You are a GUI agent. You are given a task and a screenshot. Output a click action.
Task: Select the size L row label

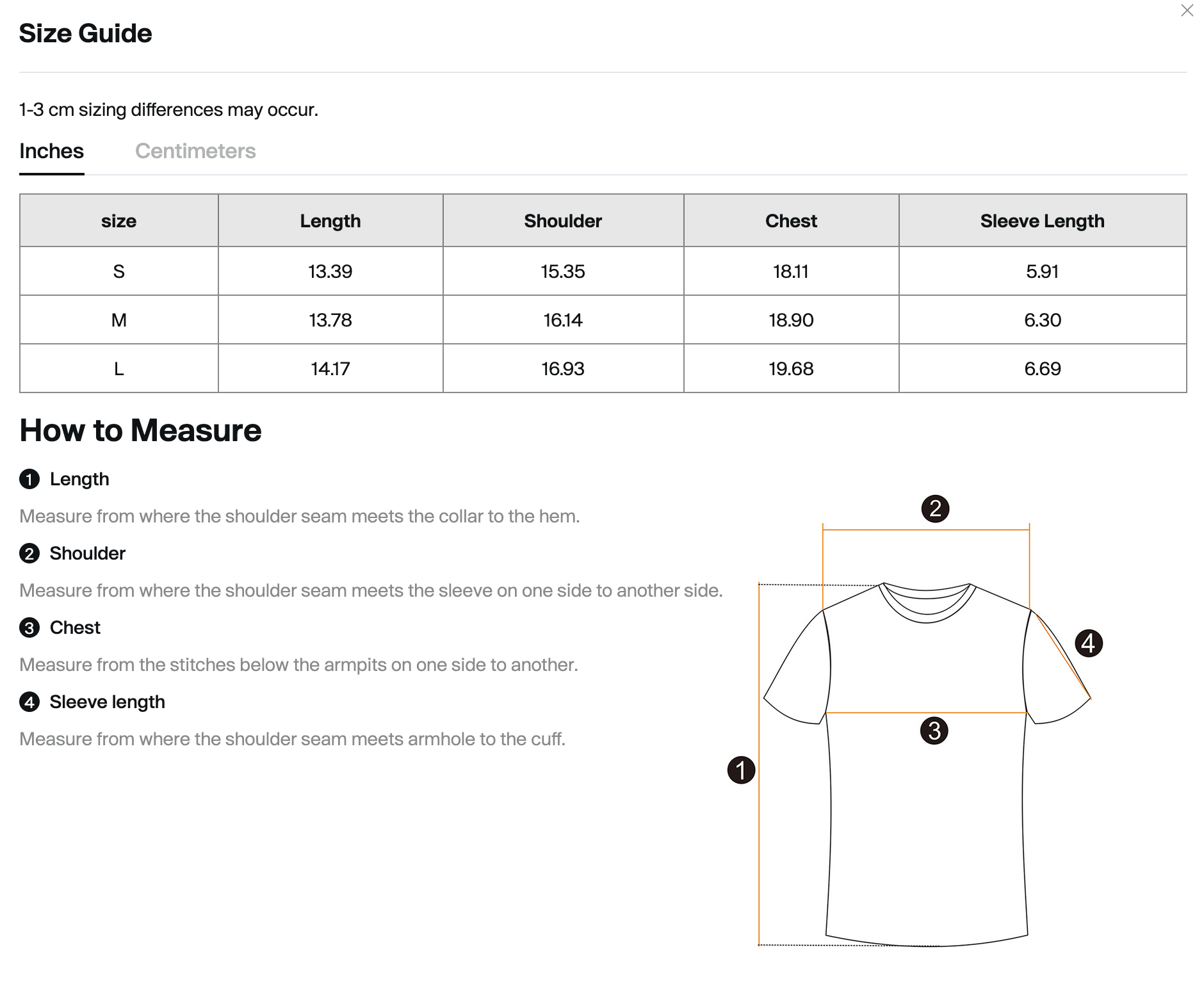point(118,369)
